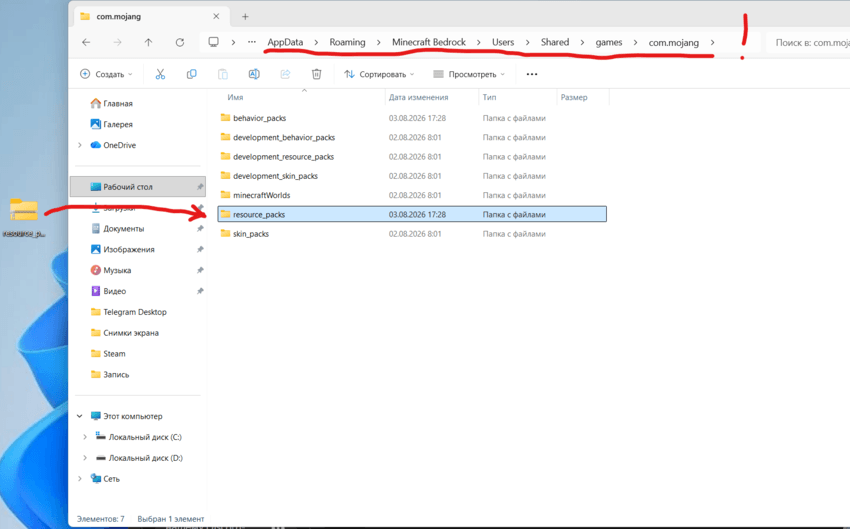The image size is (850, 529).
Task: Click AppData in the breadcrumb path
Action: pos(285,42)
